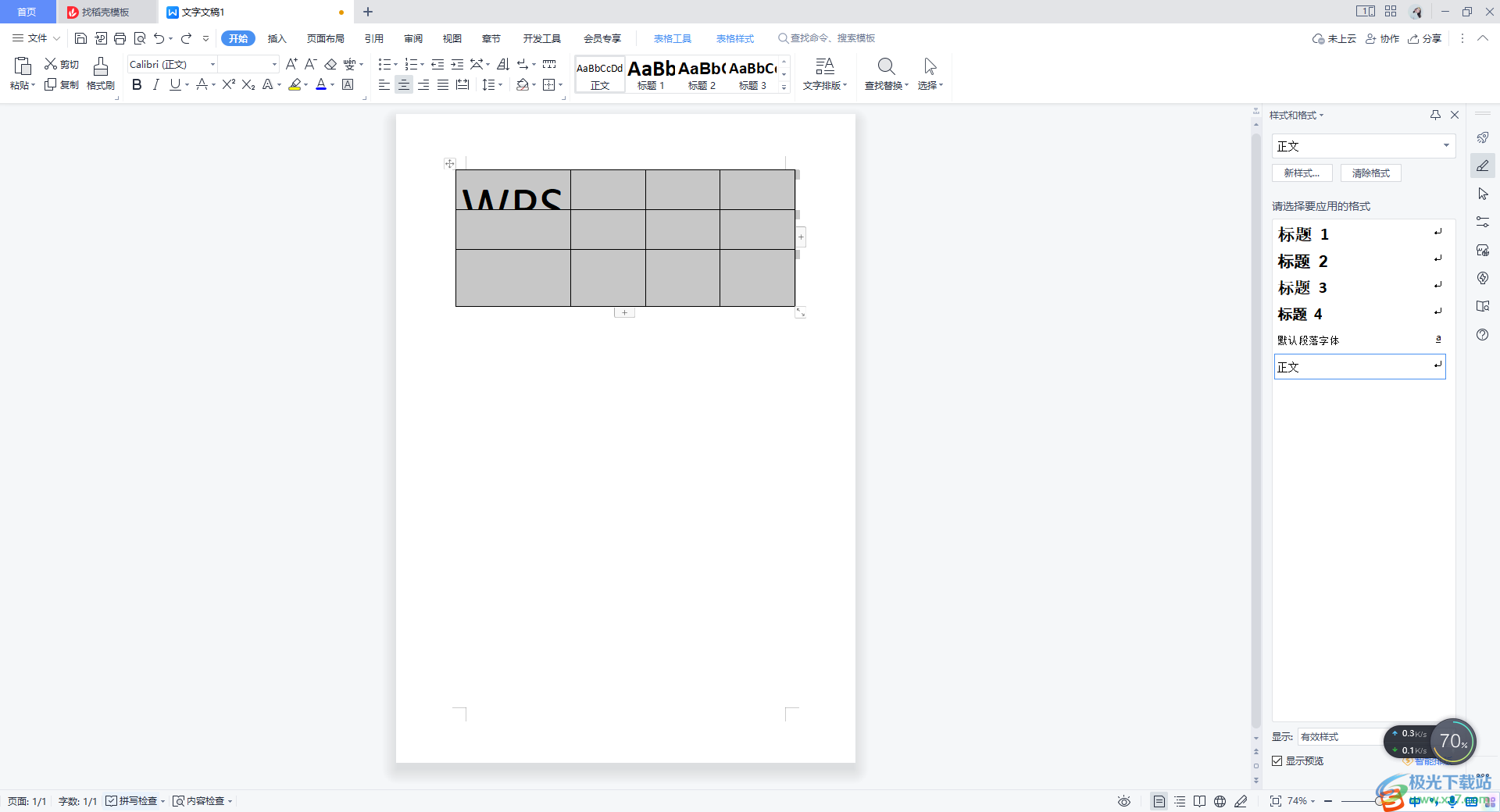This screenshot has width=1500, height=812.
Task: Toggle center alignment
Action: (404, 84)
